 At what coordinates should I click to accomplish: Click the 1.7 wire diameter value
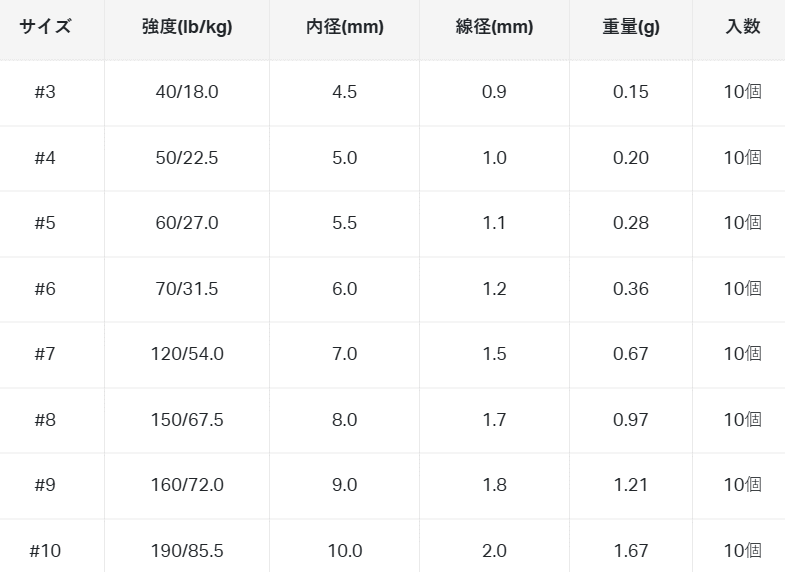[494, 420]
